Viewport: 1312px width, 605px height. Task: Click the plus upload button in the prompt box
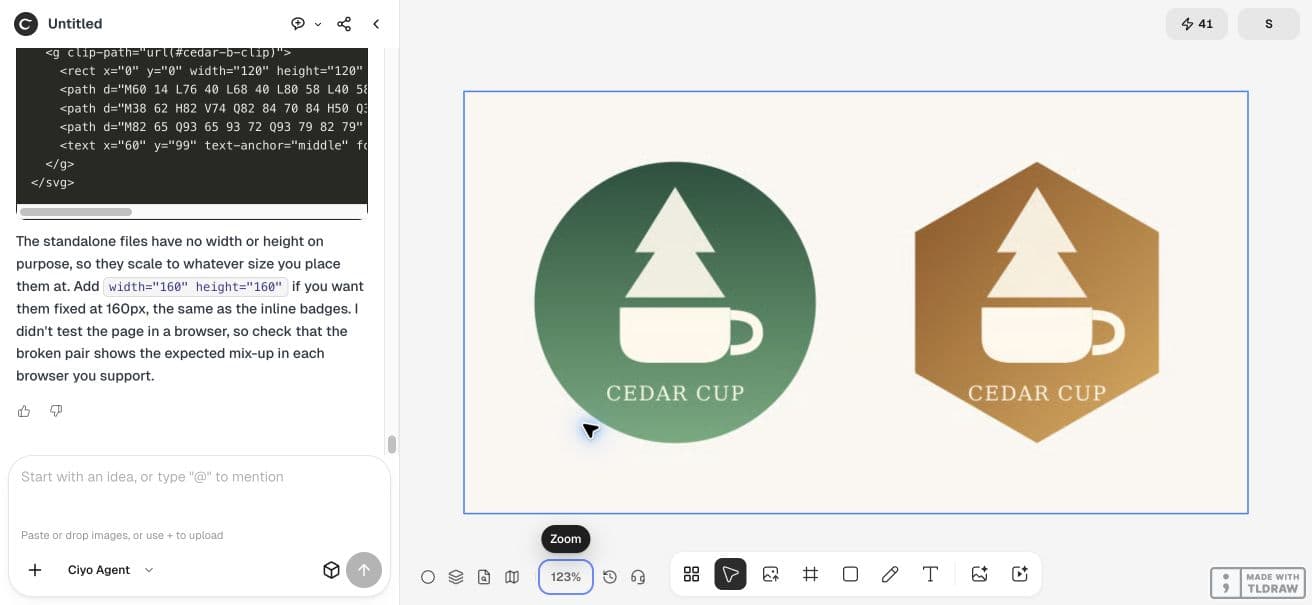(35, 570)
